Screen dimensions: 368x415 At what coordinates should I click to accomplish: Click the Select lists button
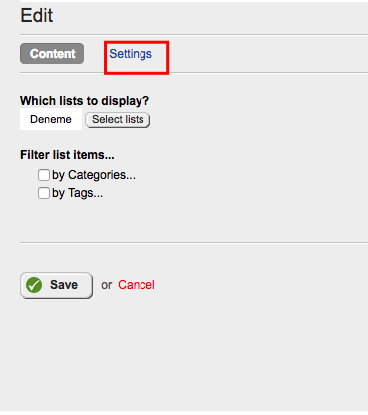pyautogui.click(x=118, y=120)
